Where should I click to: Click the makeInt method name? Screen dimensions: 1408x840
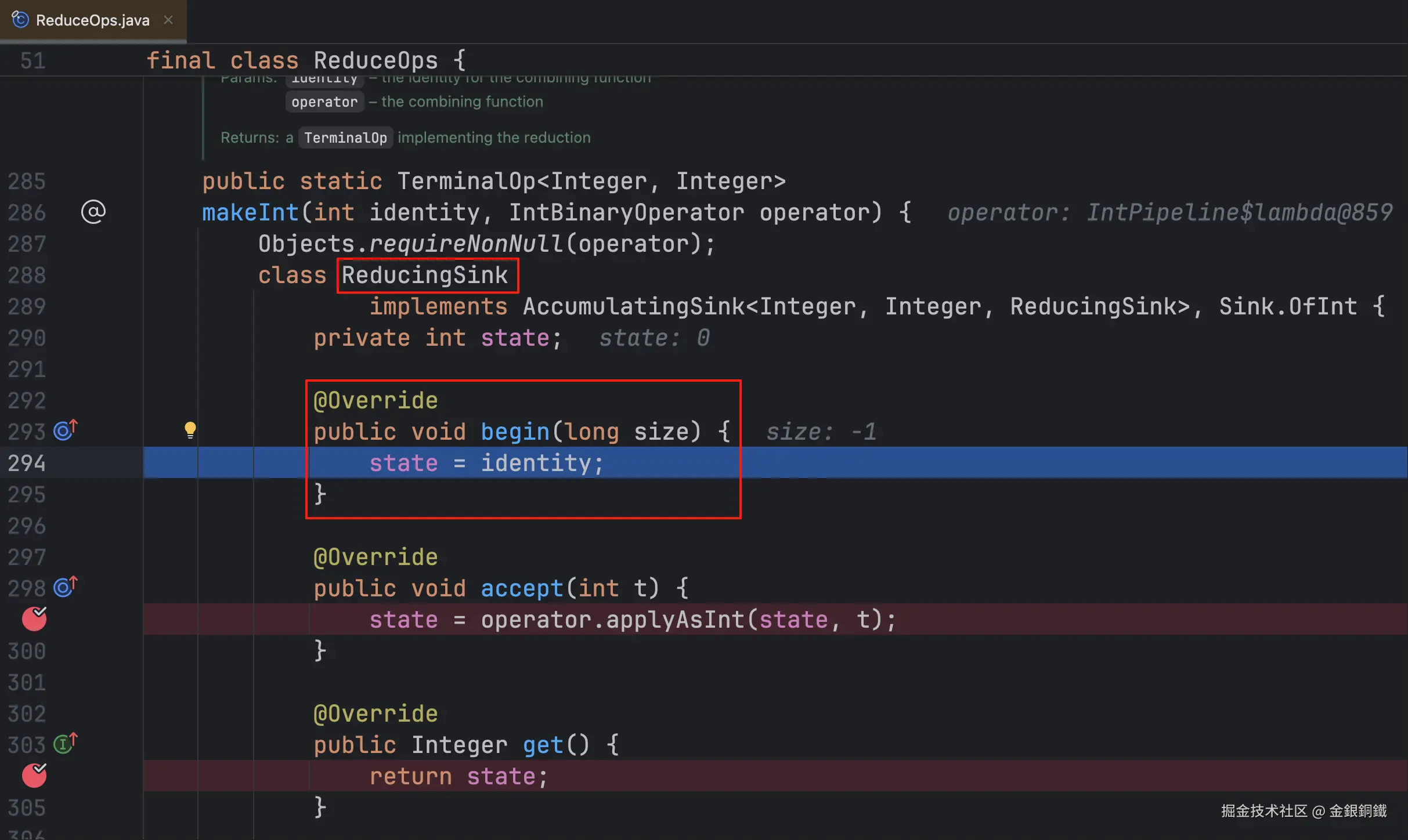250,212
